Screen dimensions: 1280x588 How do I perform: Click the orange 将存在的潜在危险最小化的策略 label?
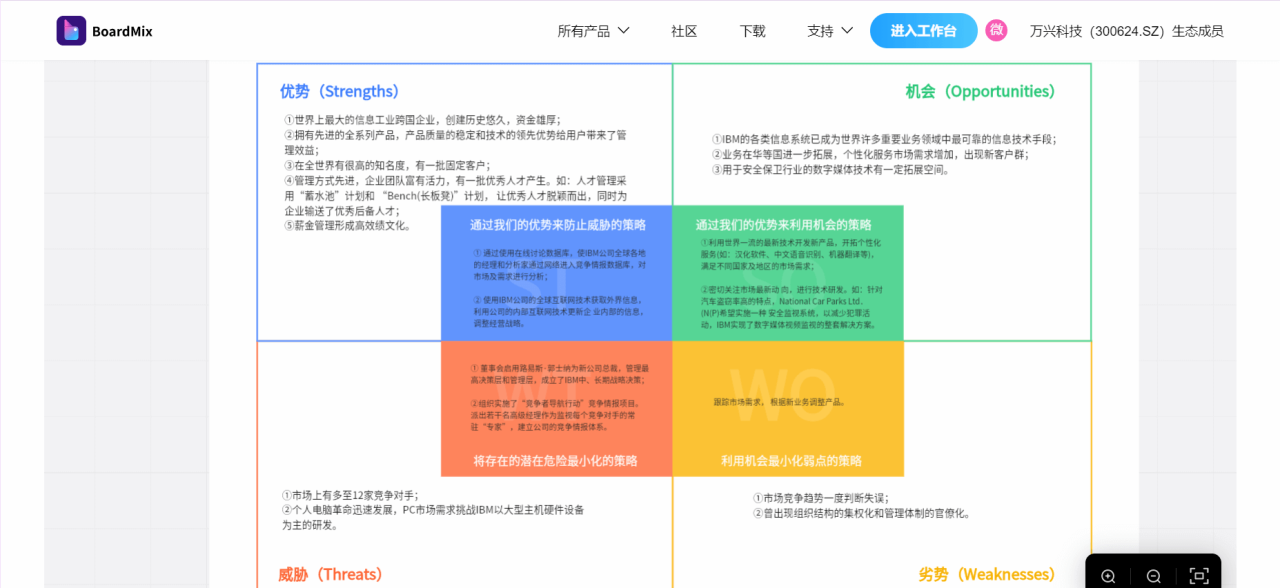pyautogui.click(x=555, y=461)
